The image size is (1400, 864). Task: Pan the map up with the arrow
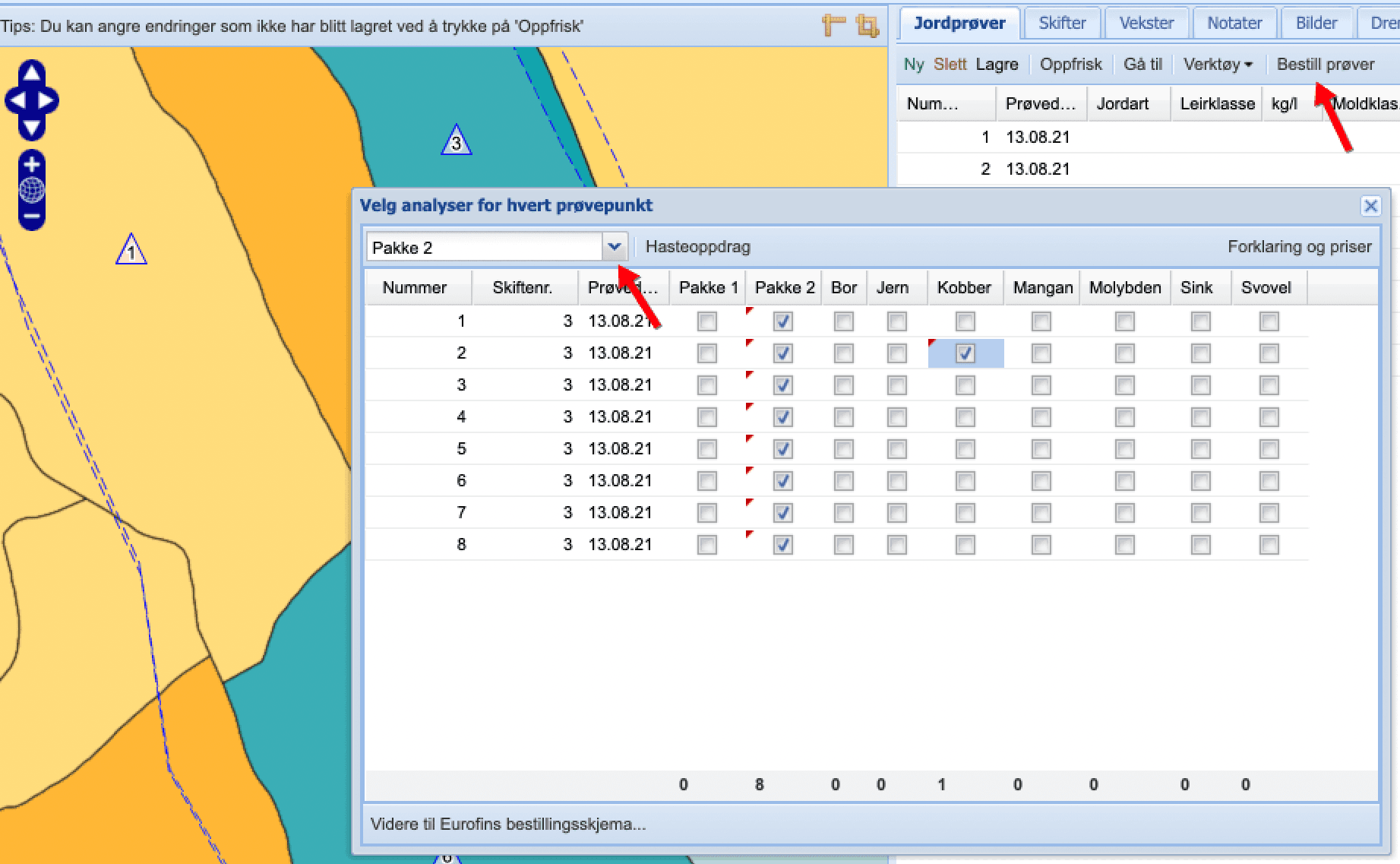31,73
